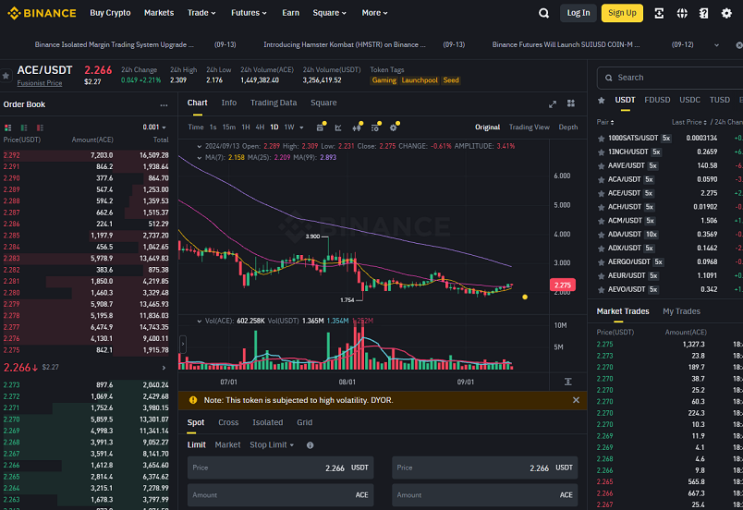Open the help center question icon

[704, 13]
